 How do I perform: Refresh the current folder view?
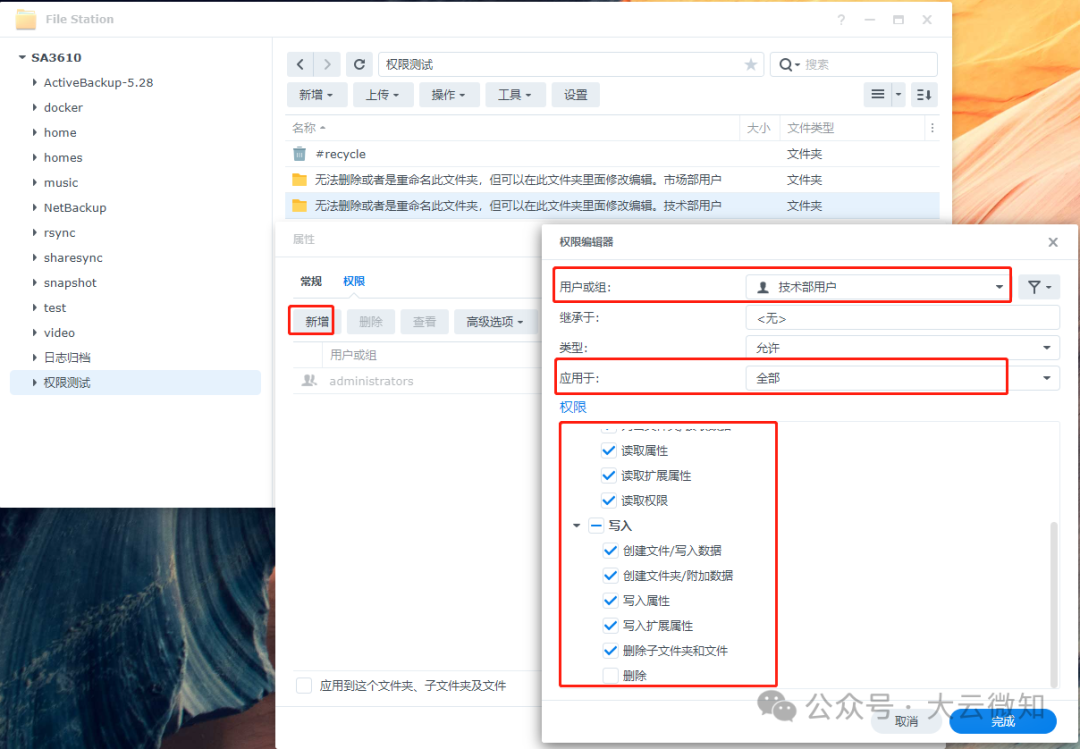pyautogui.click(x=359, y=64)
